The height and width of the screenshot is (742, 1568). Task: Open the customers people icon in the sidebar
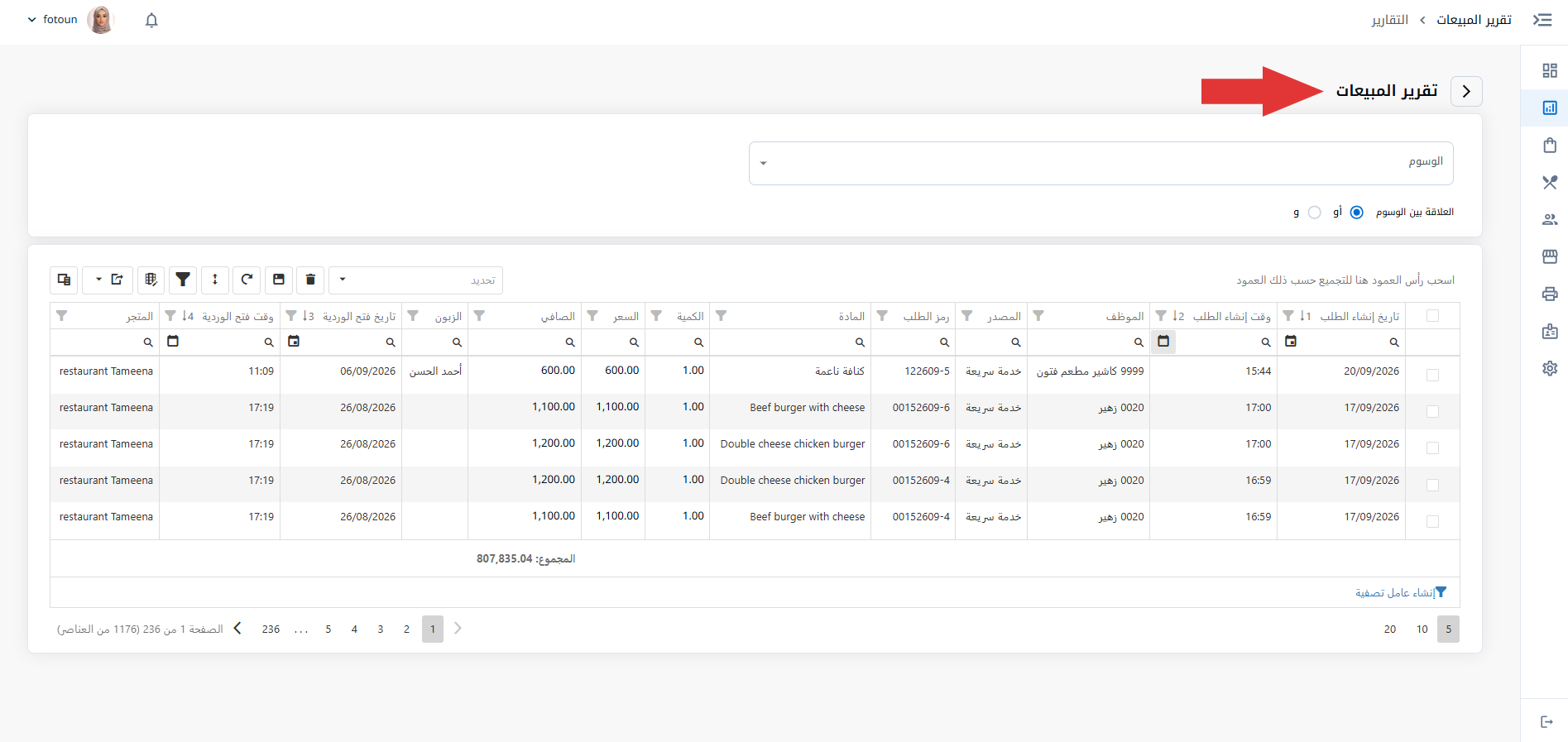(1550, 219)
